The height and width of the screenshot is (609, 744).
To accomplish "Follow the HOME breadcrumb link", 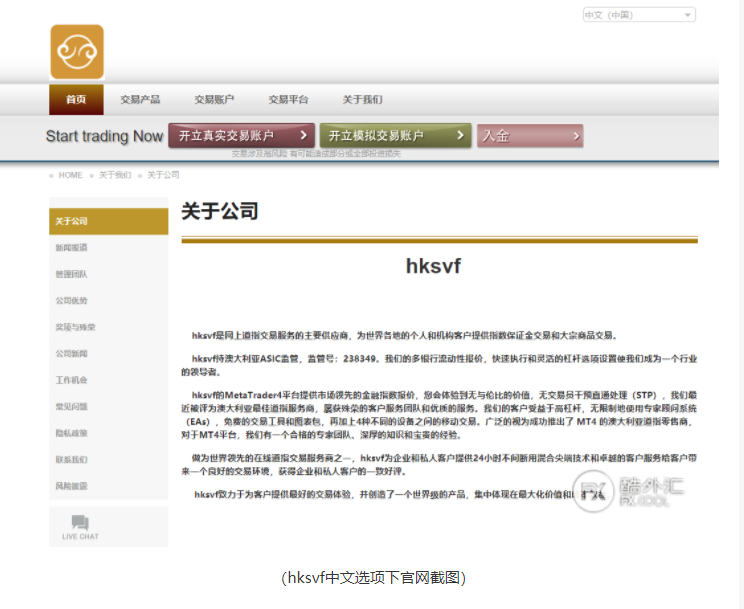I will point(70,175).
